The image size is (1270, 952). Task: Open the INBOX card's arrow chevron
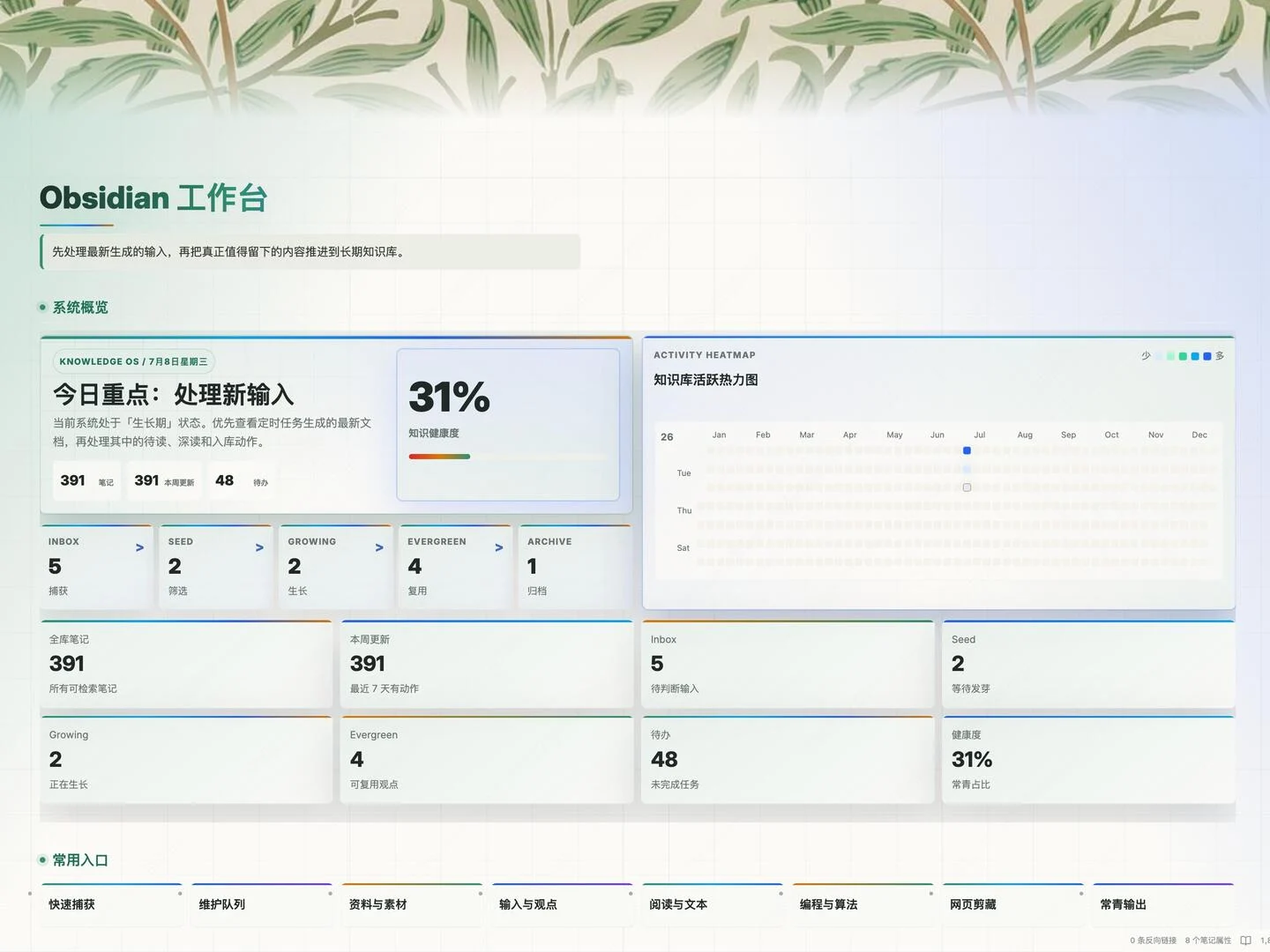pyautogui.click(x=139, y=547)
